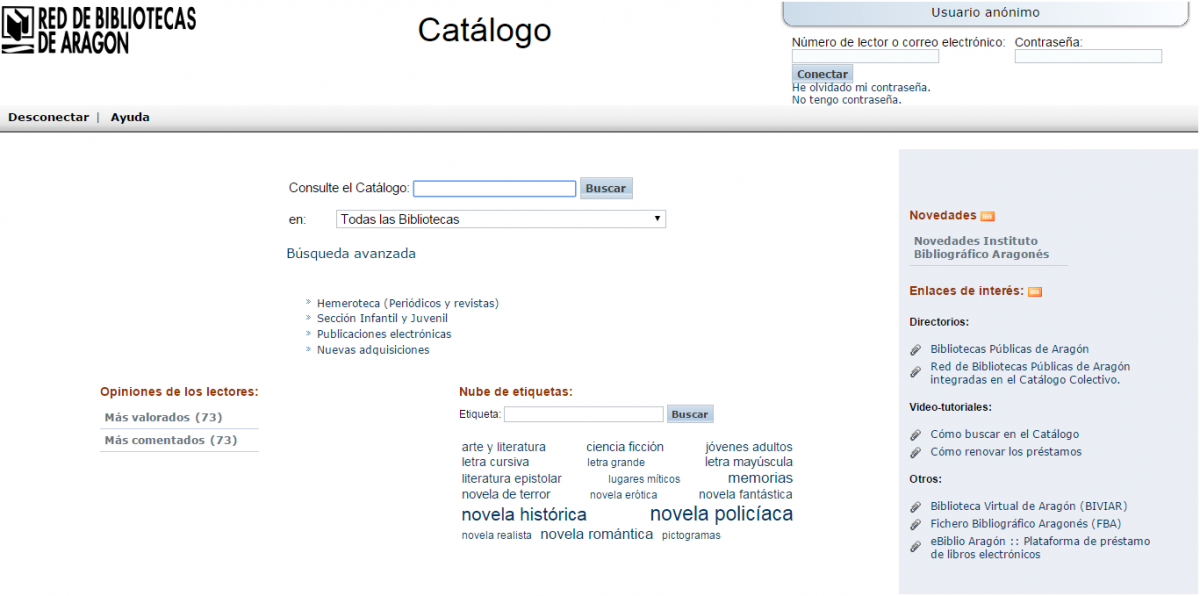1200x596 pixels.
Task: Open the Ayuda menu item
Action: pyautogui.click(x=130, y=117)
